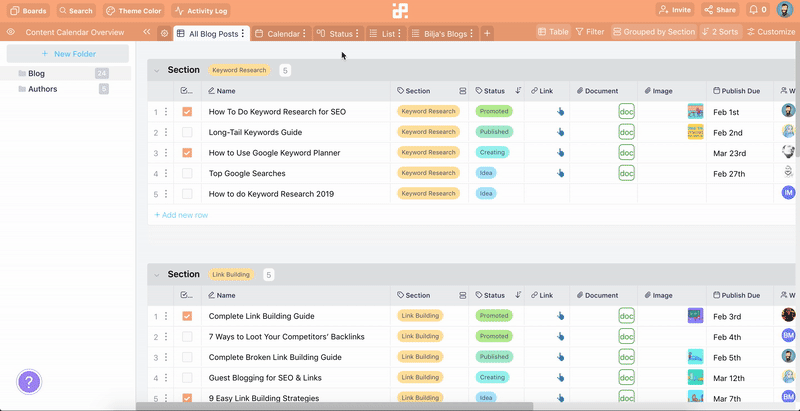This screenshot has width=800, height=411.
Task: Click Status sort arrow in Keyword Research table
Action: click(518, 91)
